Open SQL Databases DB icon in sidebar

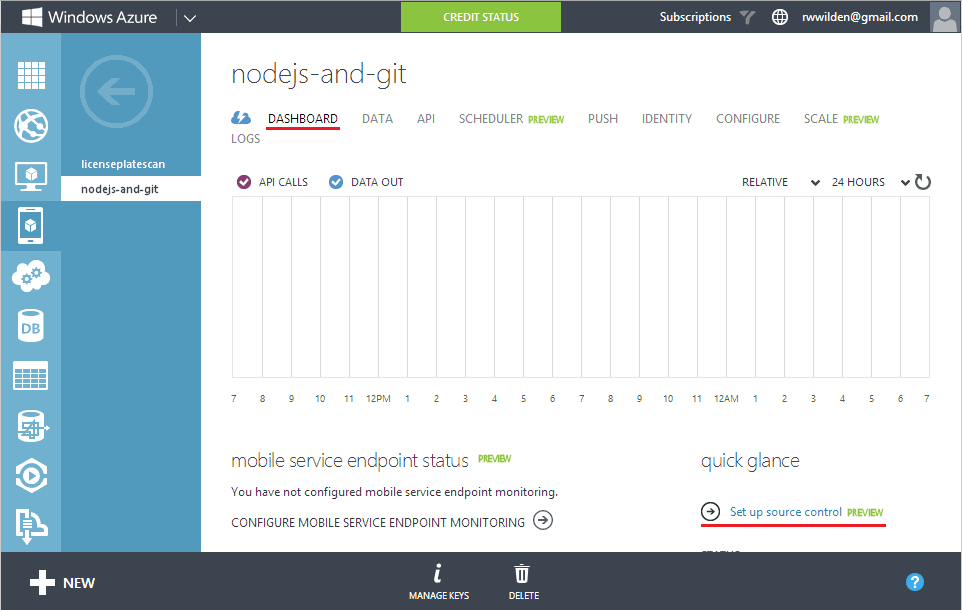31,326
